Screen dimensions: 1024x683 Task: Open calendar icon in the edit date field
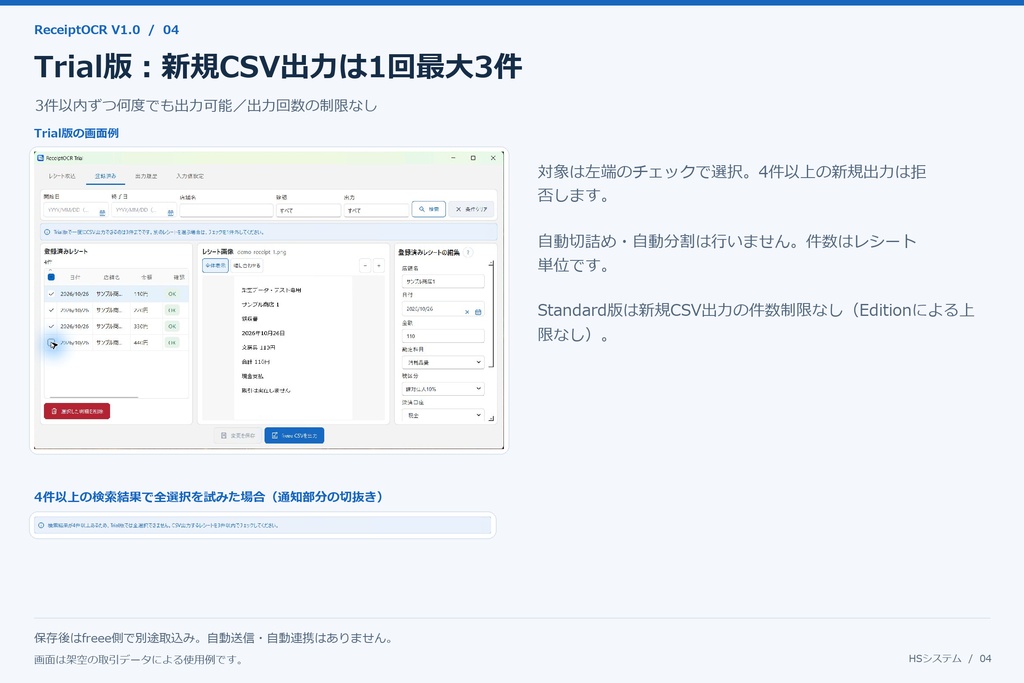478,312
